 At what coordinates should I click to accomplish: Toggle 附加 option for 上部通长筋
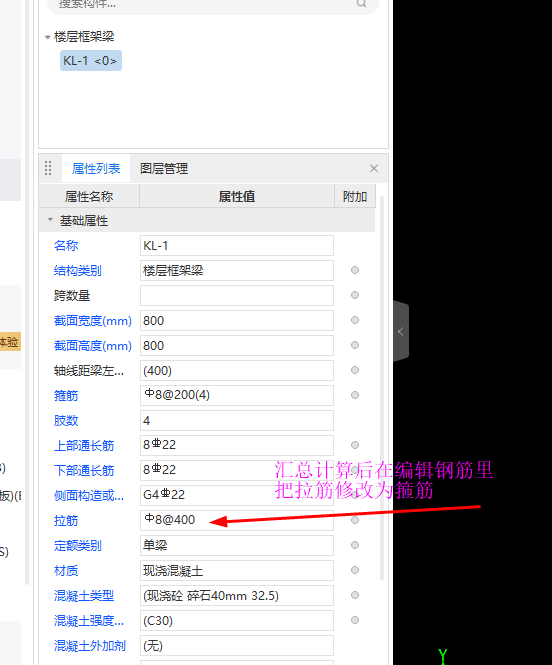coord(355,445)
